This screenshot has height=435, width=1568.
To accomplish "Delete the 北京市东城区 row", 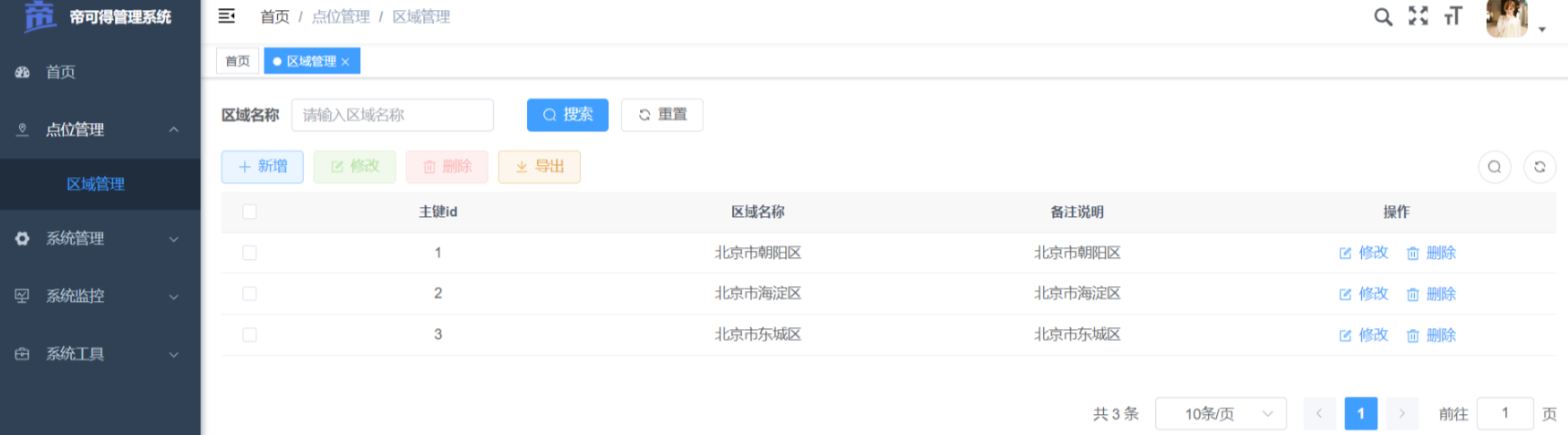I will point(1431,336).
